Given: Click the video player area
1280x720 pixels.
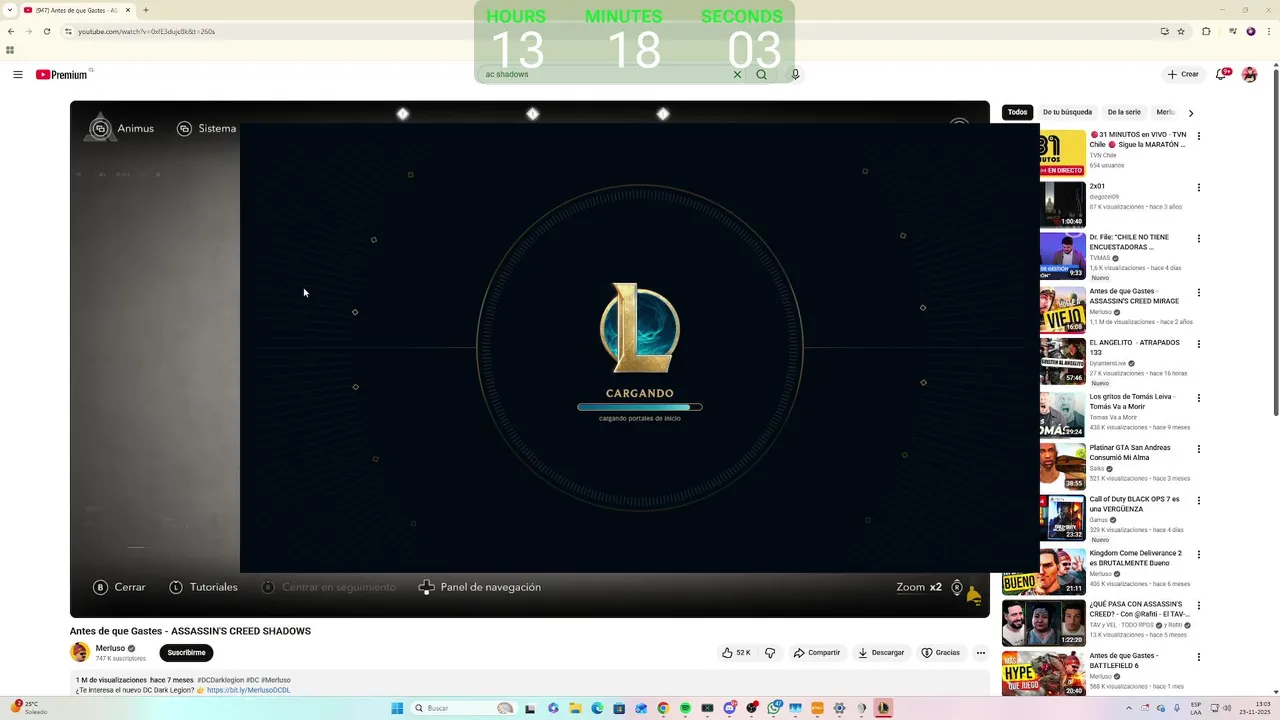Looking at the screenshot, I should pyautogui.click(x=530, y=359).
